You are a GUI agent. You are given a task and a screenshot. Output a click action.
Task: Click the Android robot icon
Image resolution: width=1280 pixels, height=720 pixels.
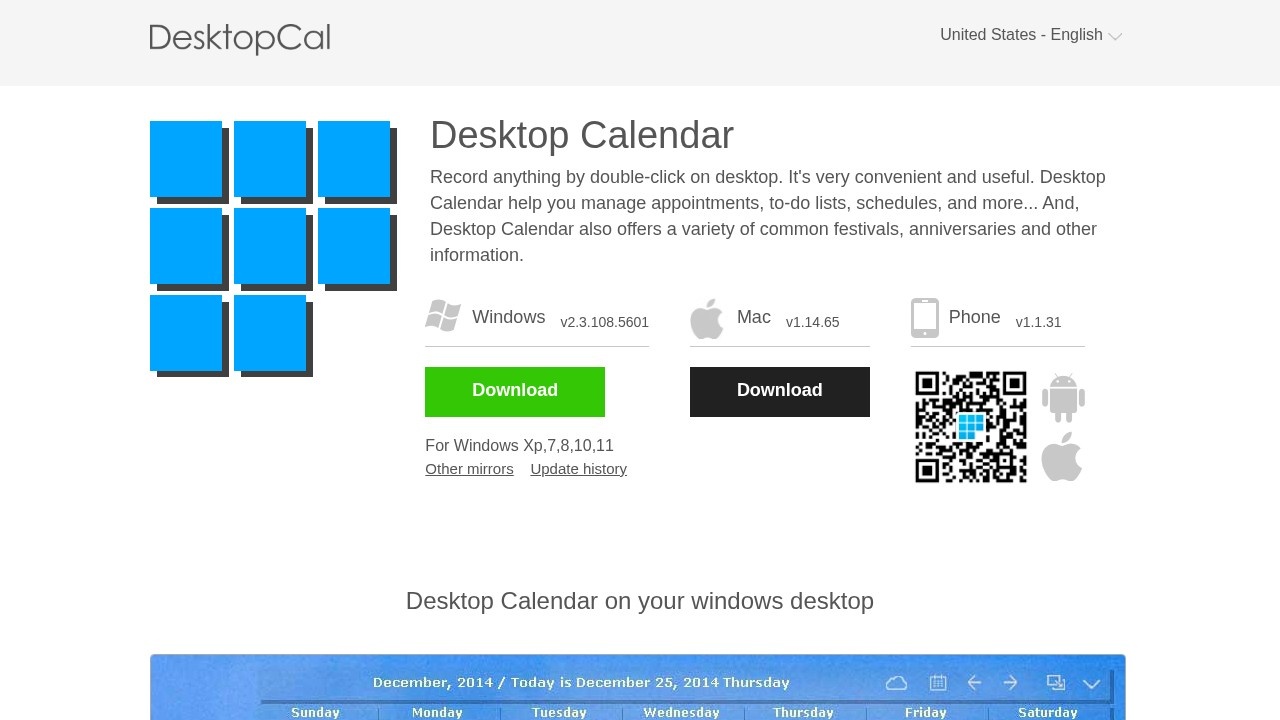coord(1062,396)
